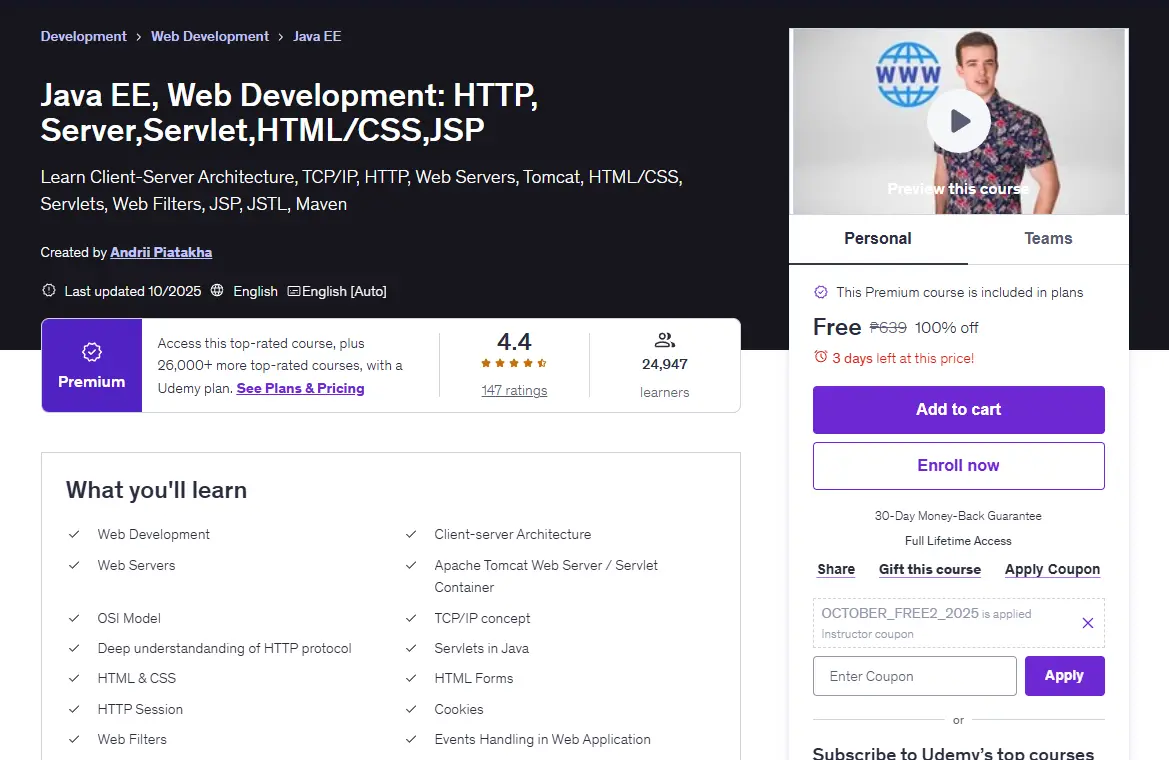
Task: Remove the applied OCTOBER_FREE2_2025 coupon
Action: click(1088, 623)
